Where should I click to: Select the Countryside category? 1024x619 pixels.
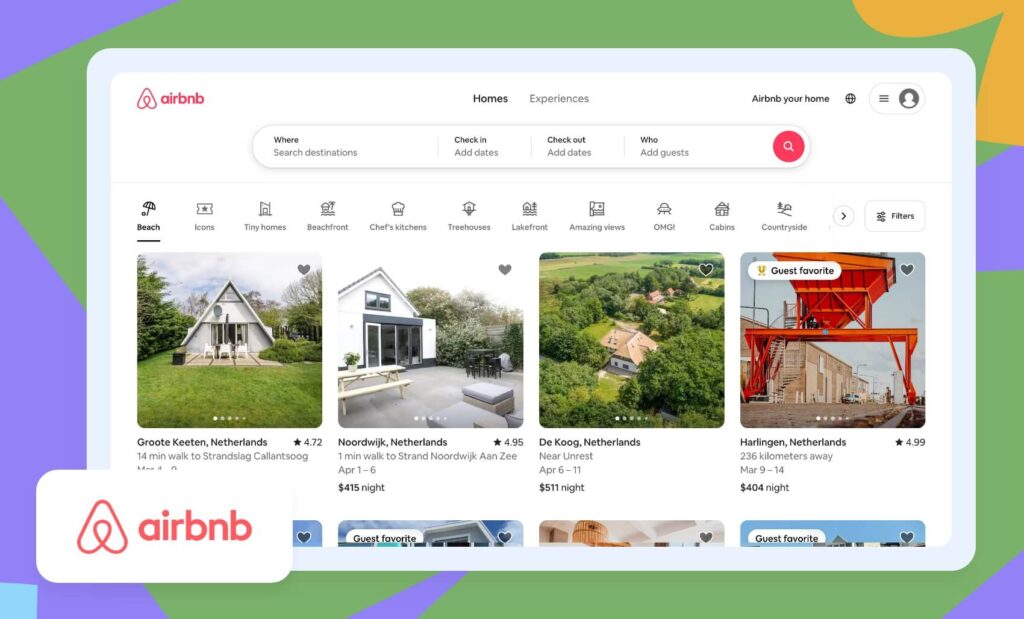pos(784,216)
